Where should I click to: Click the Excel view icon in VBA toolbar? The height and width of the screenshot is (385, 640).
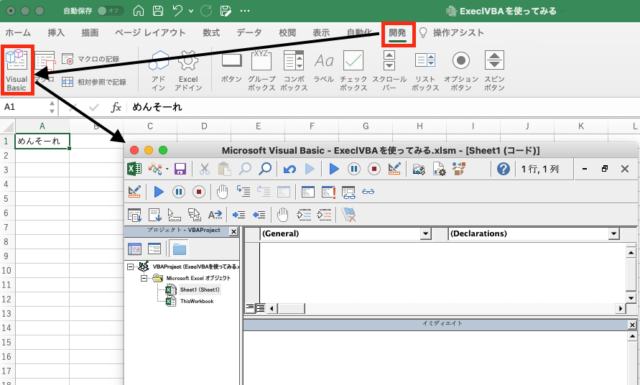135,169
